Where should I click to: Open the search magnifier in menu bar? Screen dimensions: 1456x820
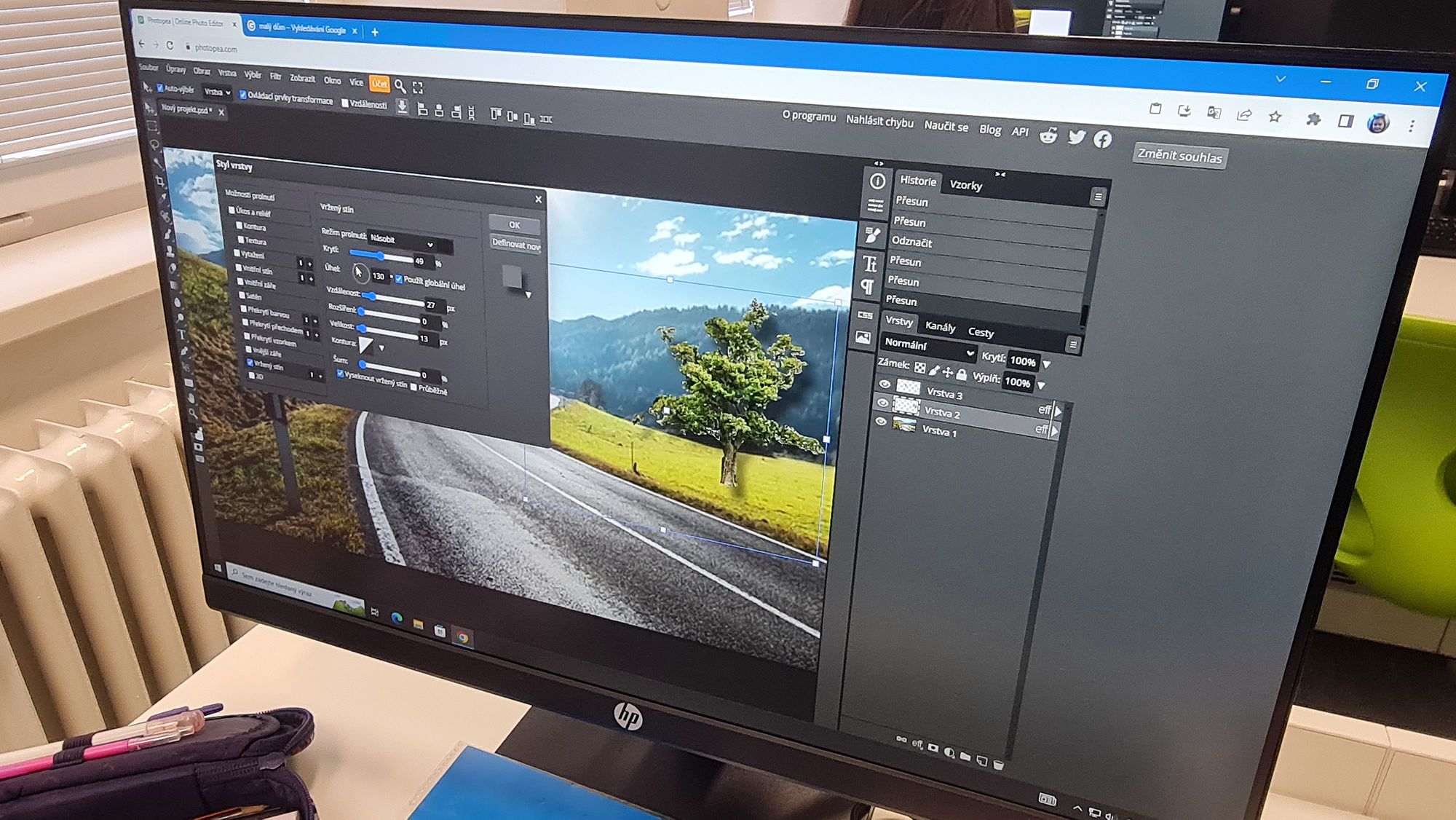pos(400,86)
